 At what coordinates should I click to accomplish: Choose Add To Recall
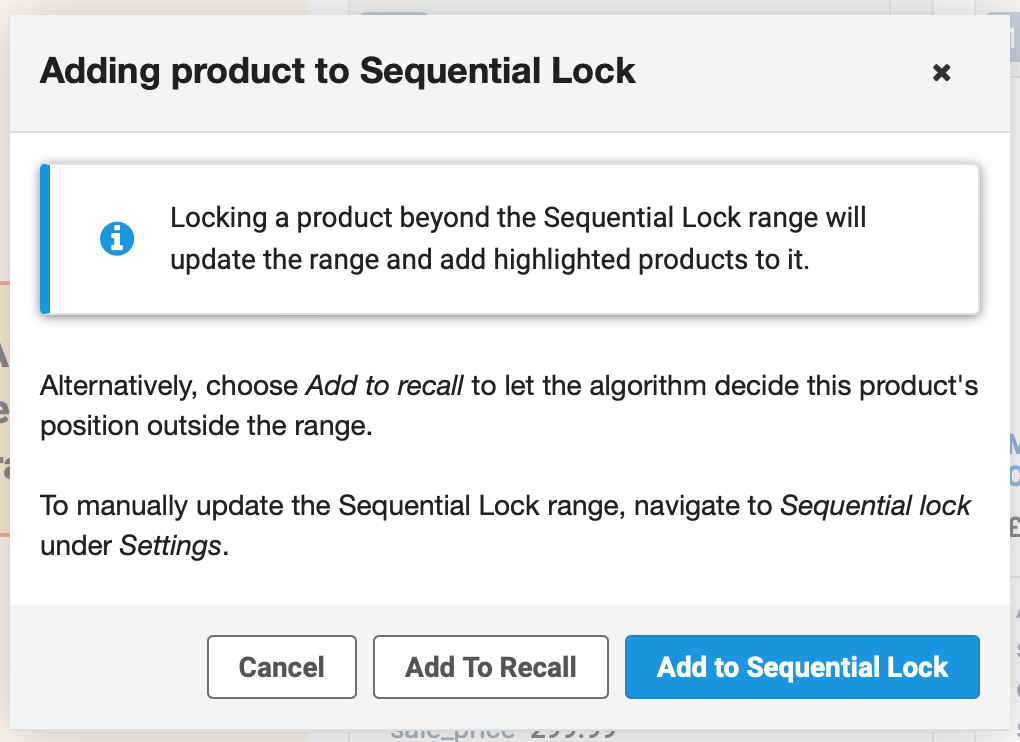pyautogui.click(x=490, y=667)
